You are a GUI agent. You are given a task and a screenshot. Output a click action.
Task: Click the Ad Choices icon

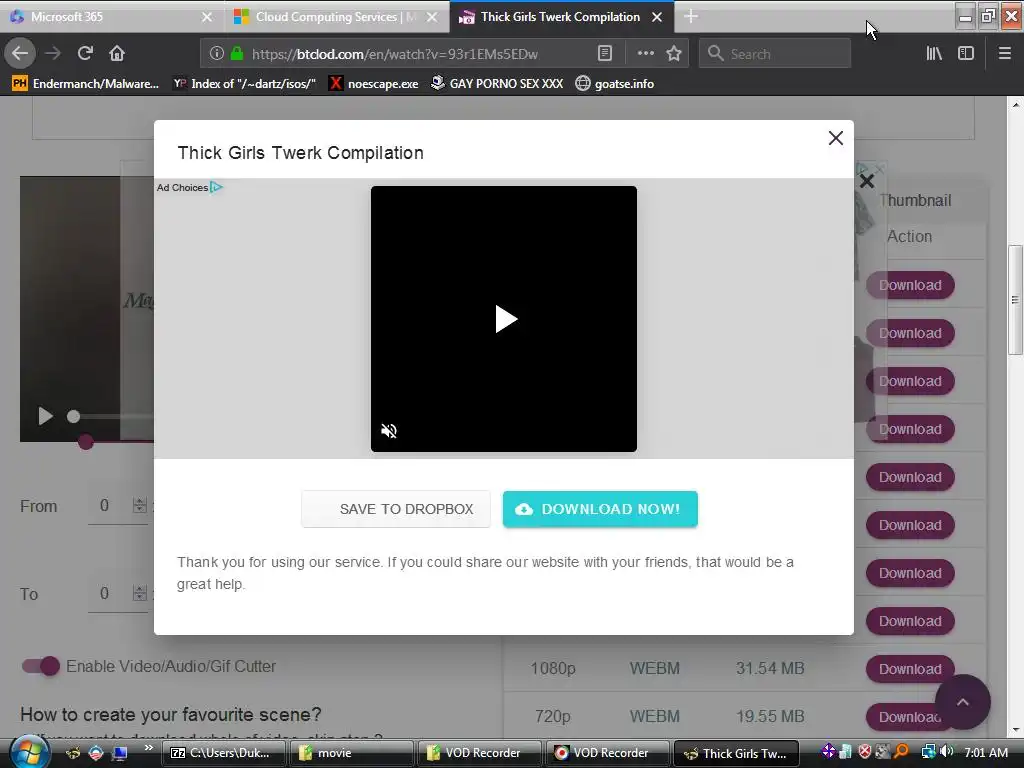pyautogui.click(x=216, y=187)
